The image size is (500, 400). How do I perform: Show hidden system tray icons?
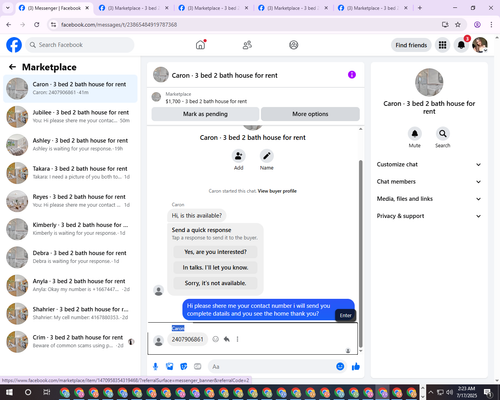click(x=431, y=392)
